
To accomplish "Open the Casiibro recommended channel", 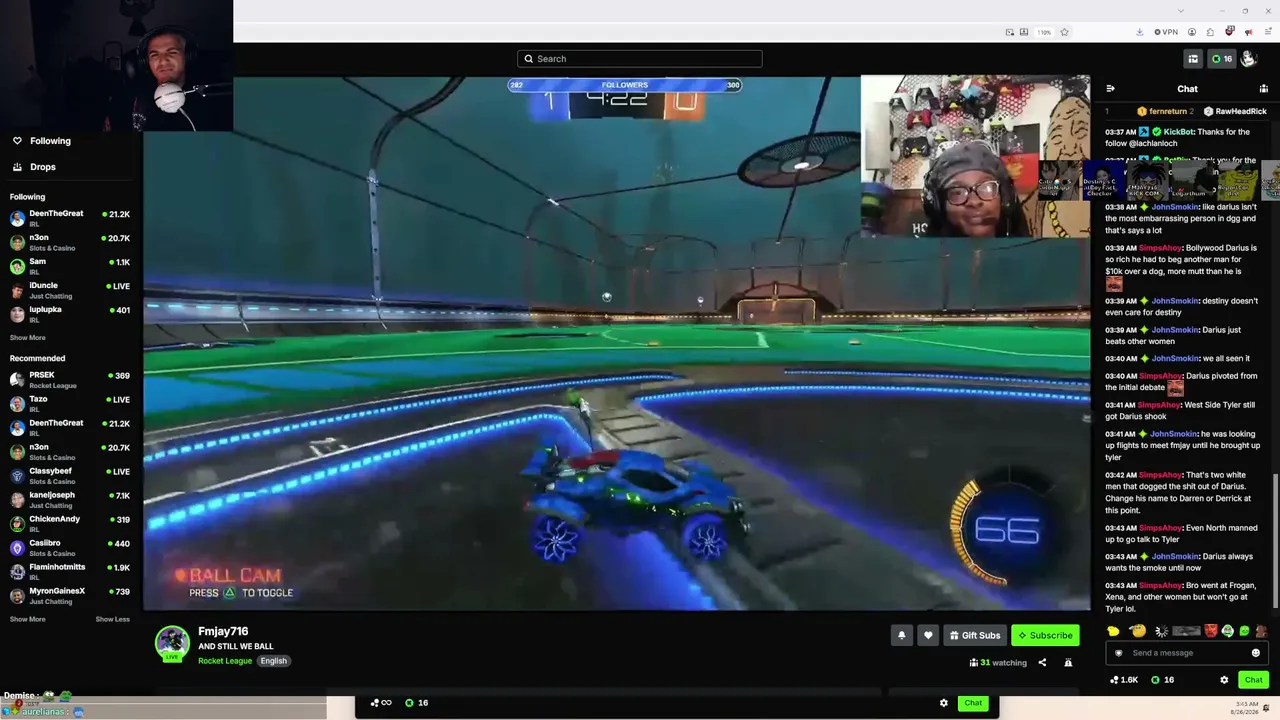I will coord(70,547).
